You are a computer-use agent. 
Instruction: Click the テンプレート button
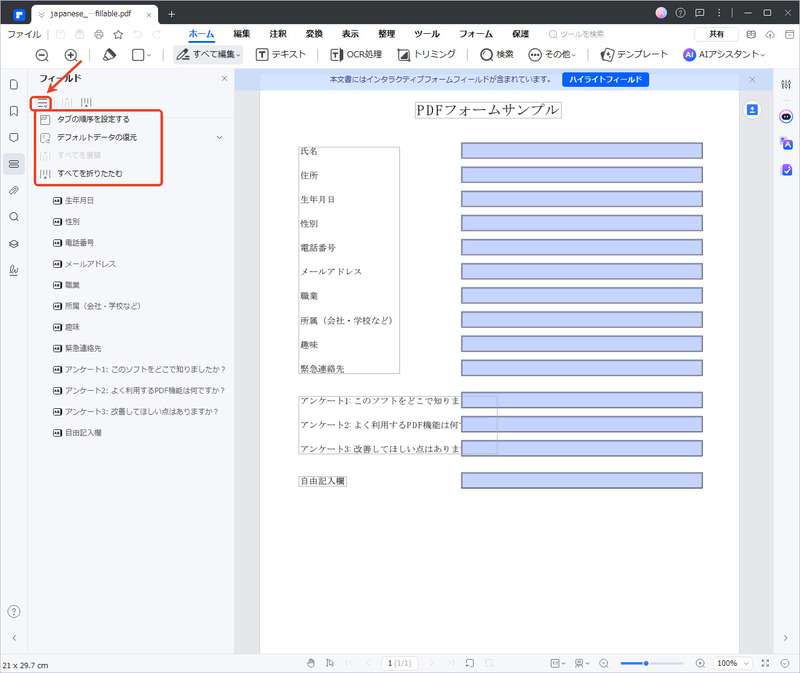pos(634,55)
